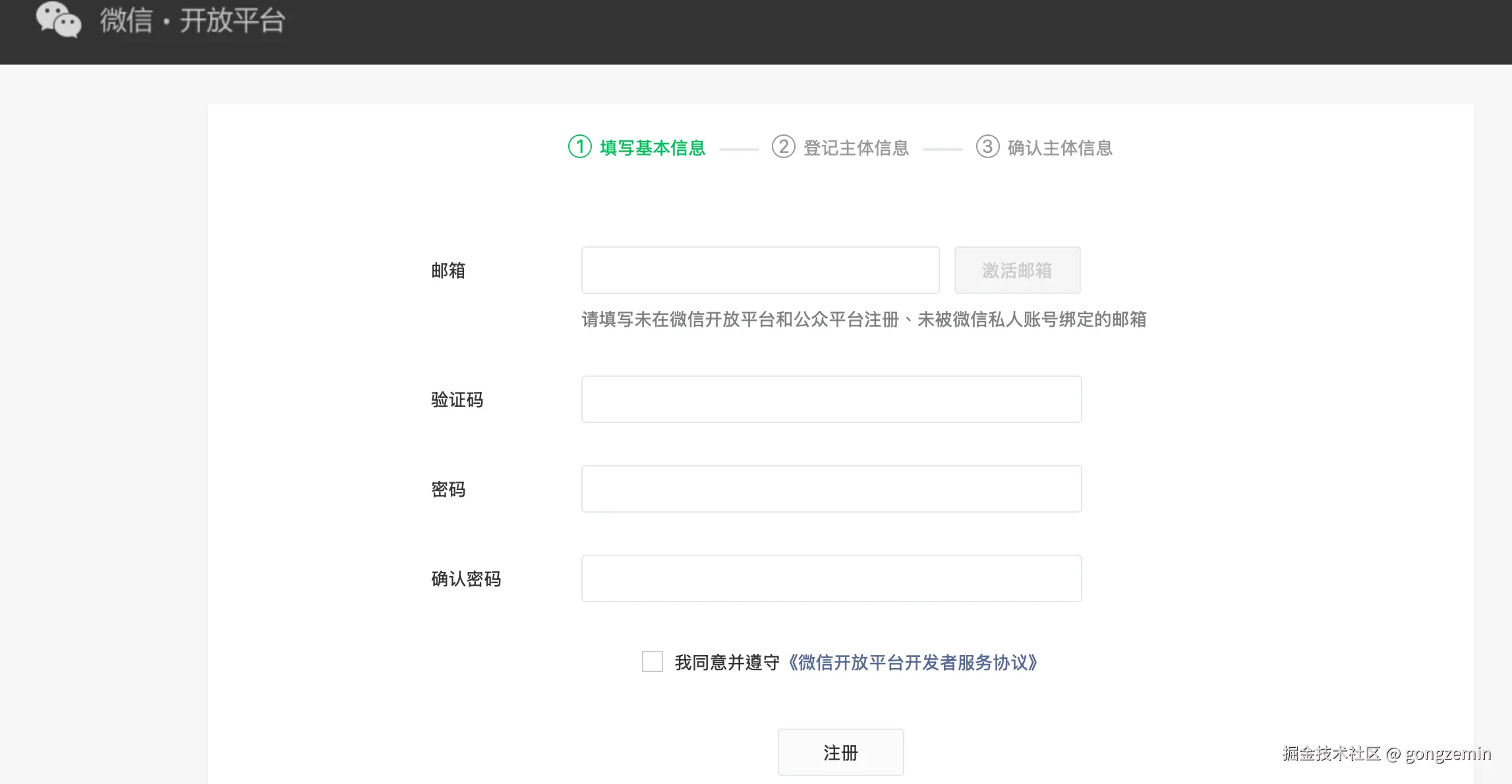Select the 登记主体信息 step label

856,148
